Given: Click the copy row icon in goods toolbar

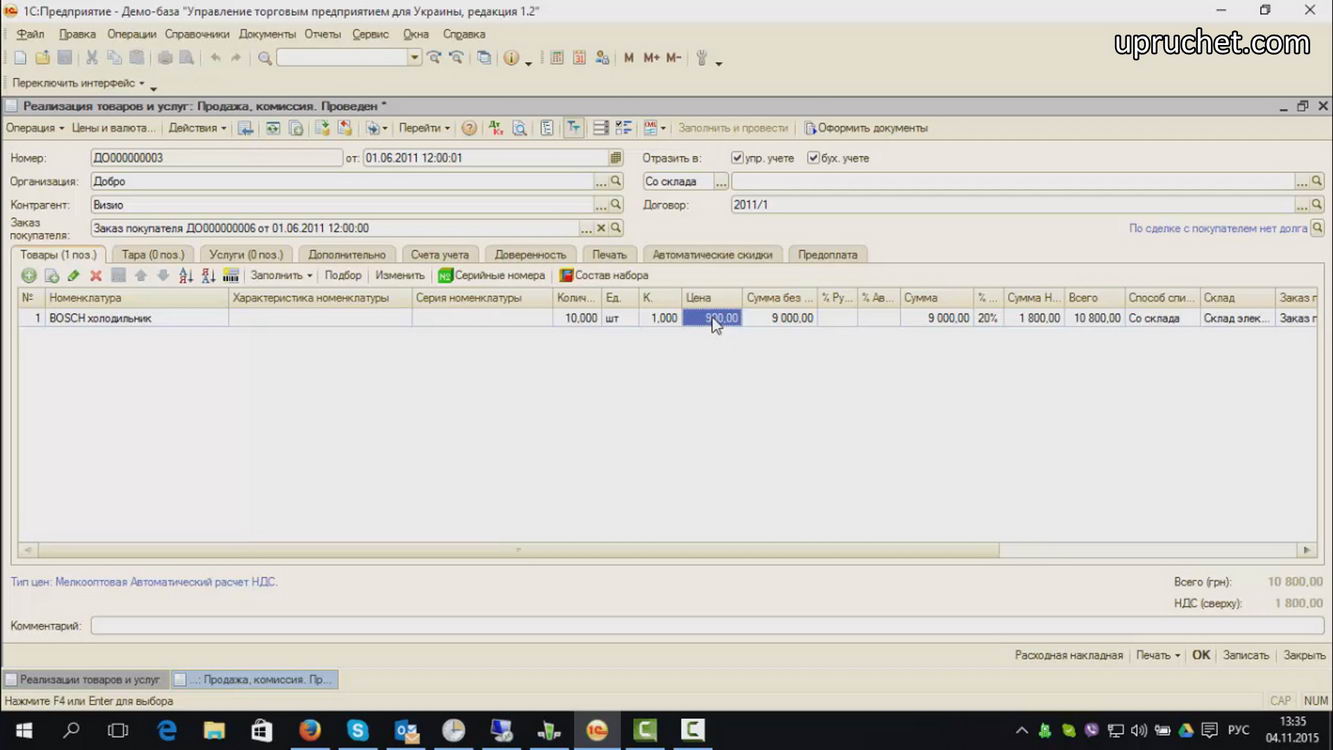Looking at the screenshot, I should click(51, 275).
